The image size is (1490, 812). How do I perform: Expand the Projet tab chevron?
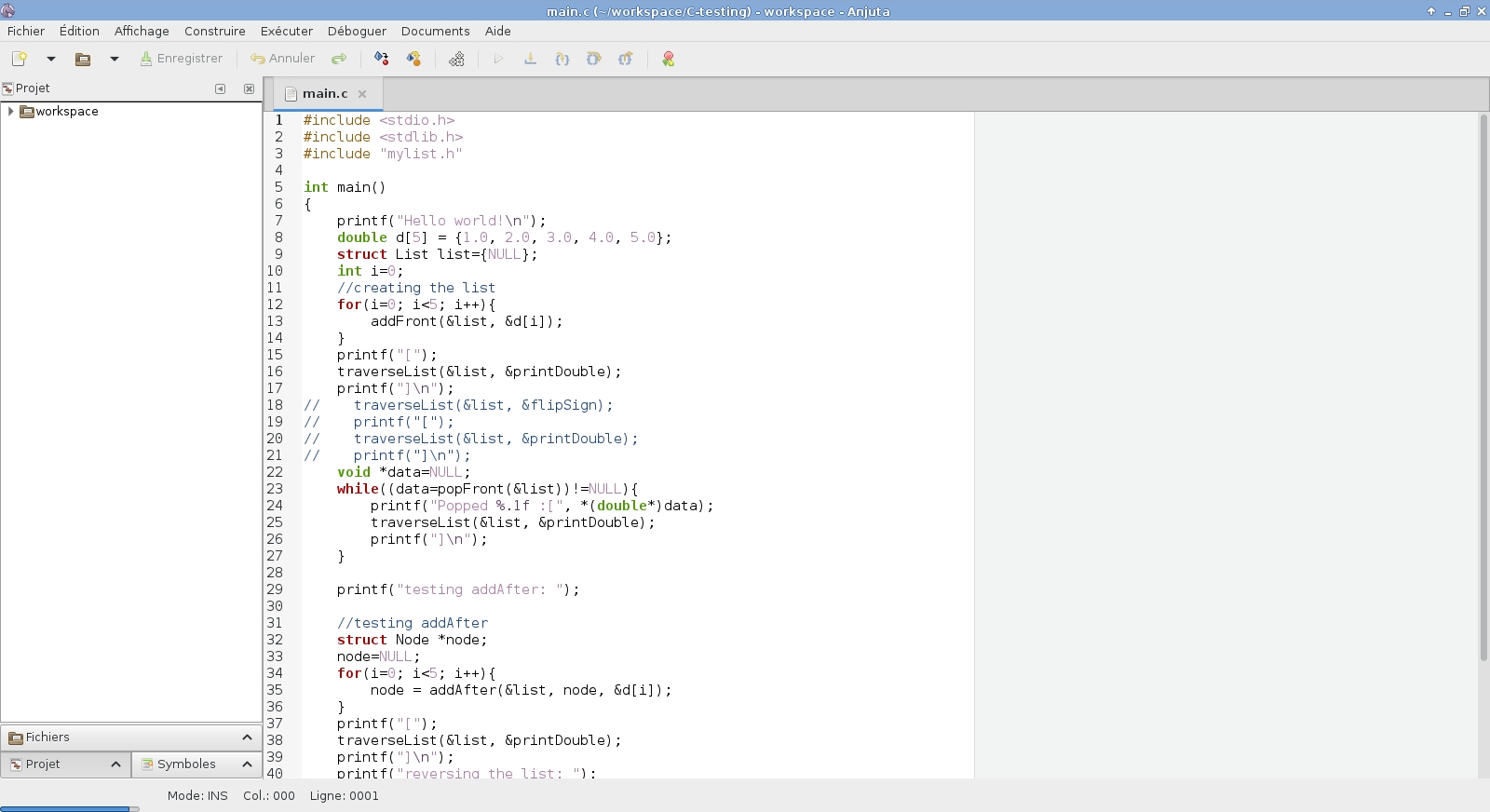(115, 765)
